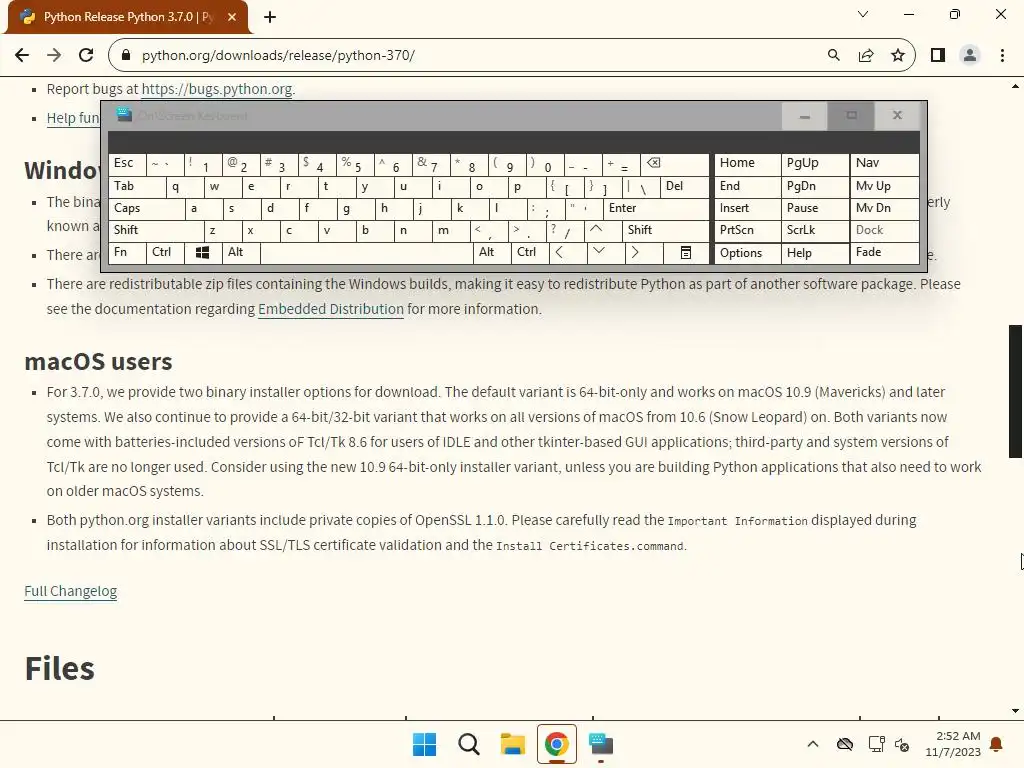The height and width of the screenshot is (768, 1024).
Task: Open the tab search chevron in title bar
Action: [x=863, y=14]
